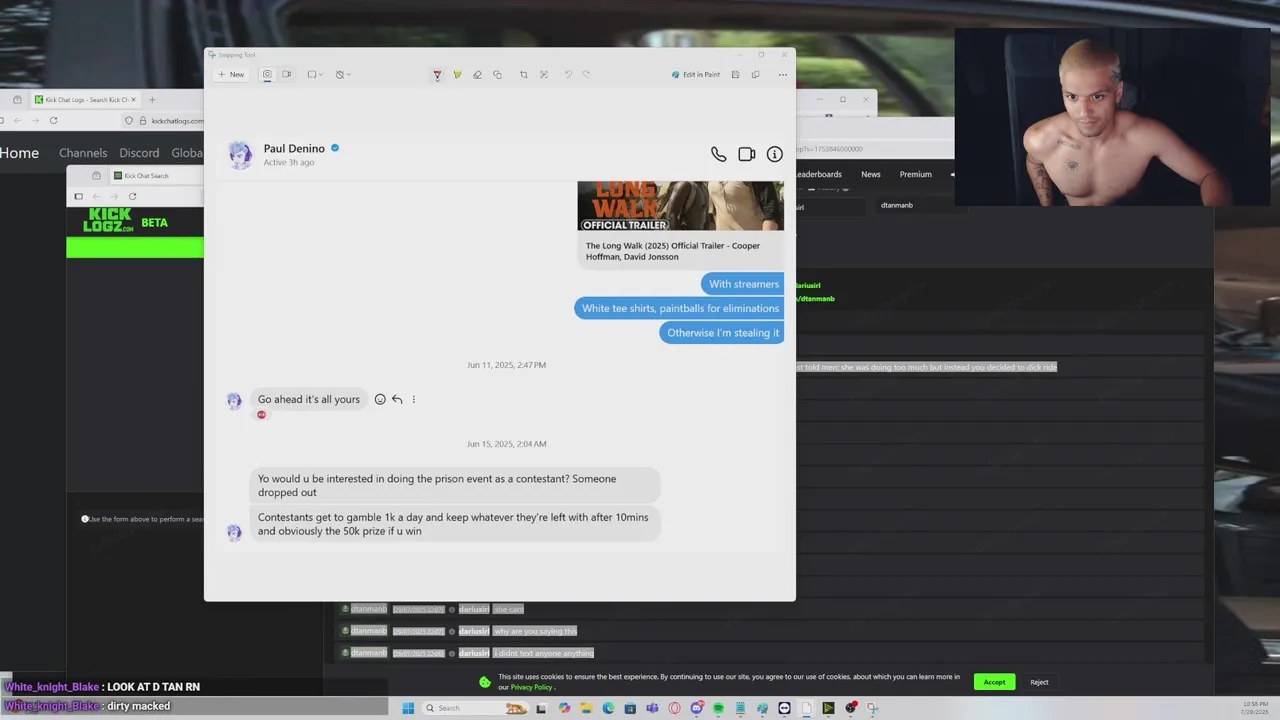Screen dimensions: 1280x720
Task: Reply to "Go ahead it's all yours" message
Action: click(x=397, y=399)
